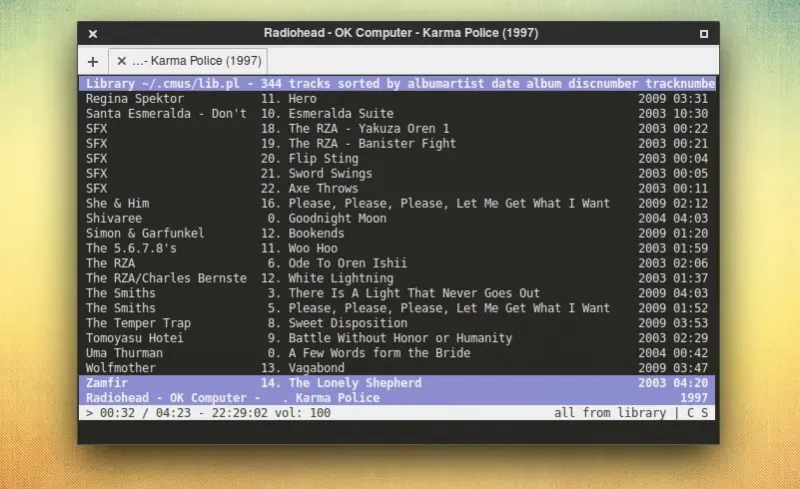800x489 pixels.
Task: Close the terminal window with X icon
Action: [x=93, y=34]
